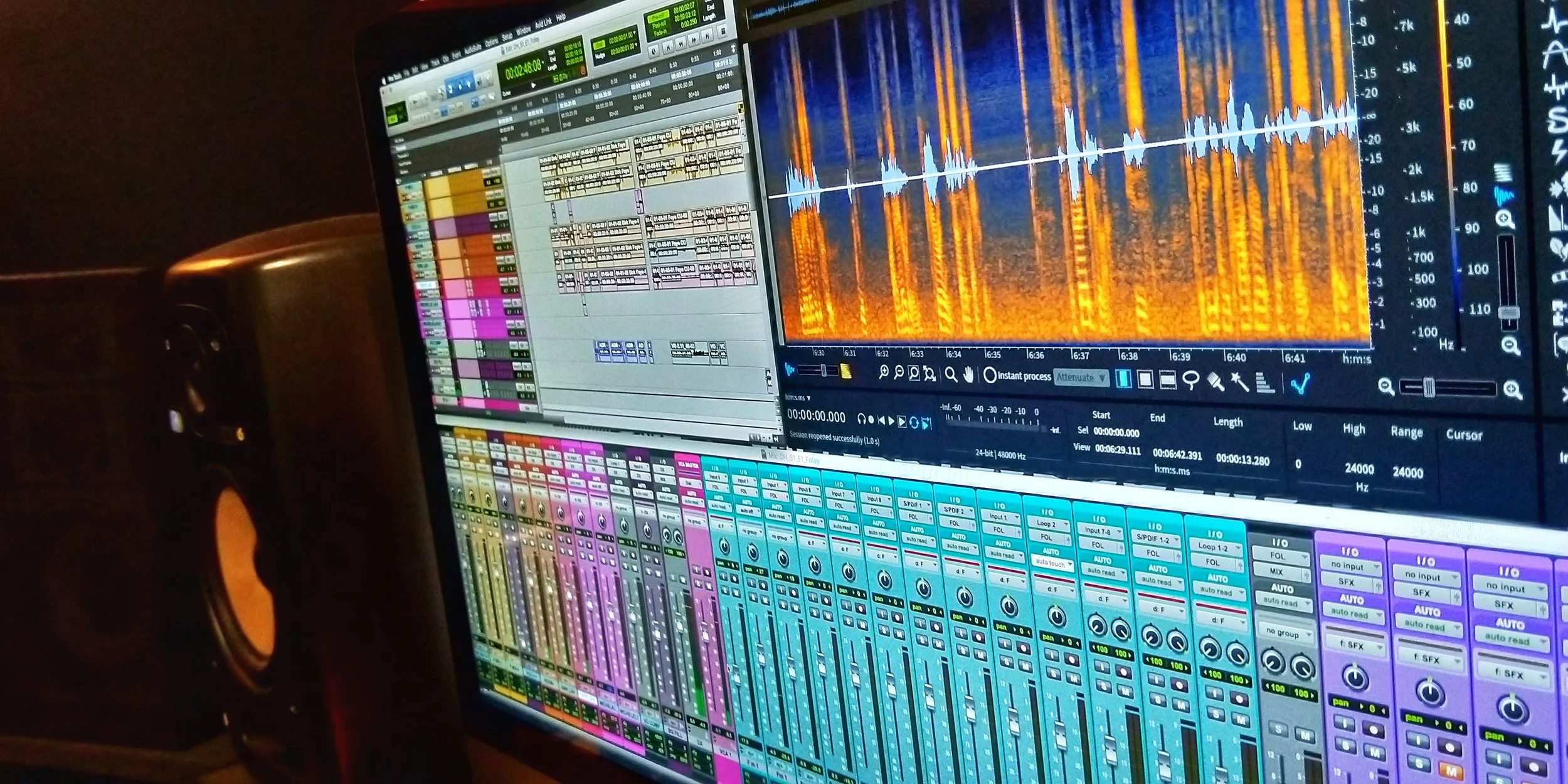Open the Attenuate mode dropdown

(x=1081, y=378)
